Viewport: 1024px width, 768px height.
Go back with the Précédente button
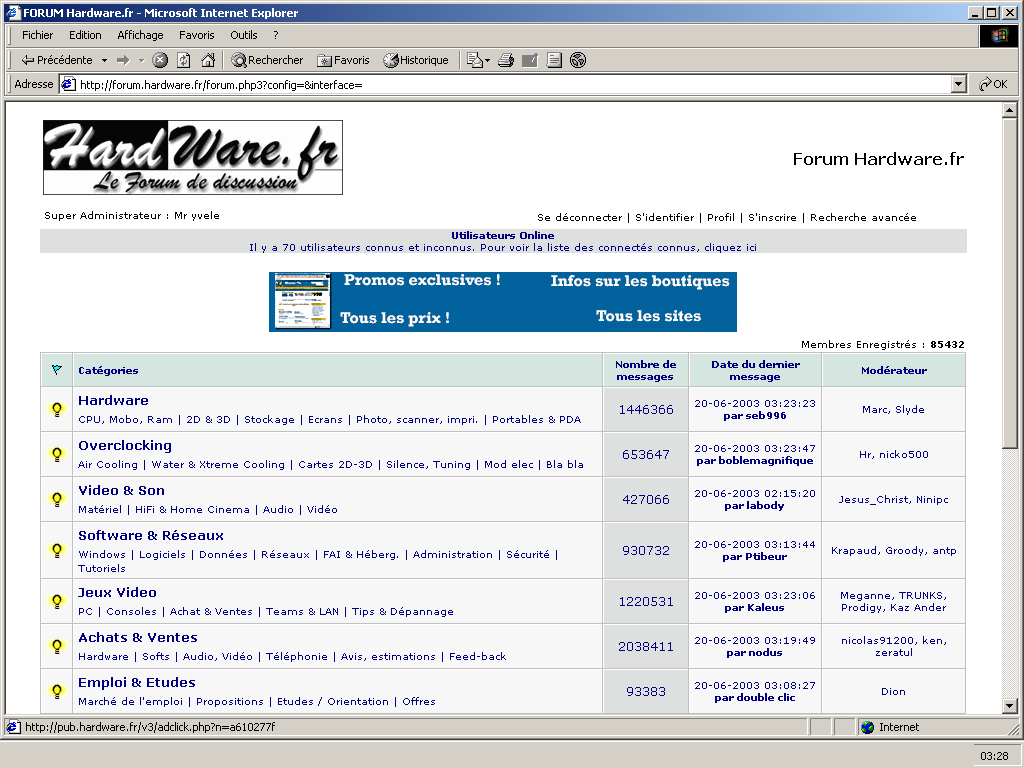[57, 60]
